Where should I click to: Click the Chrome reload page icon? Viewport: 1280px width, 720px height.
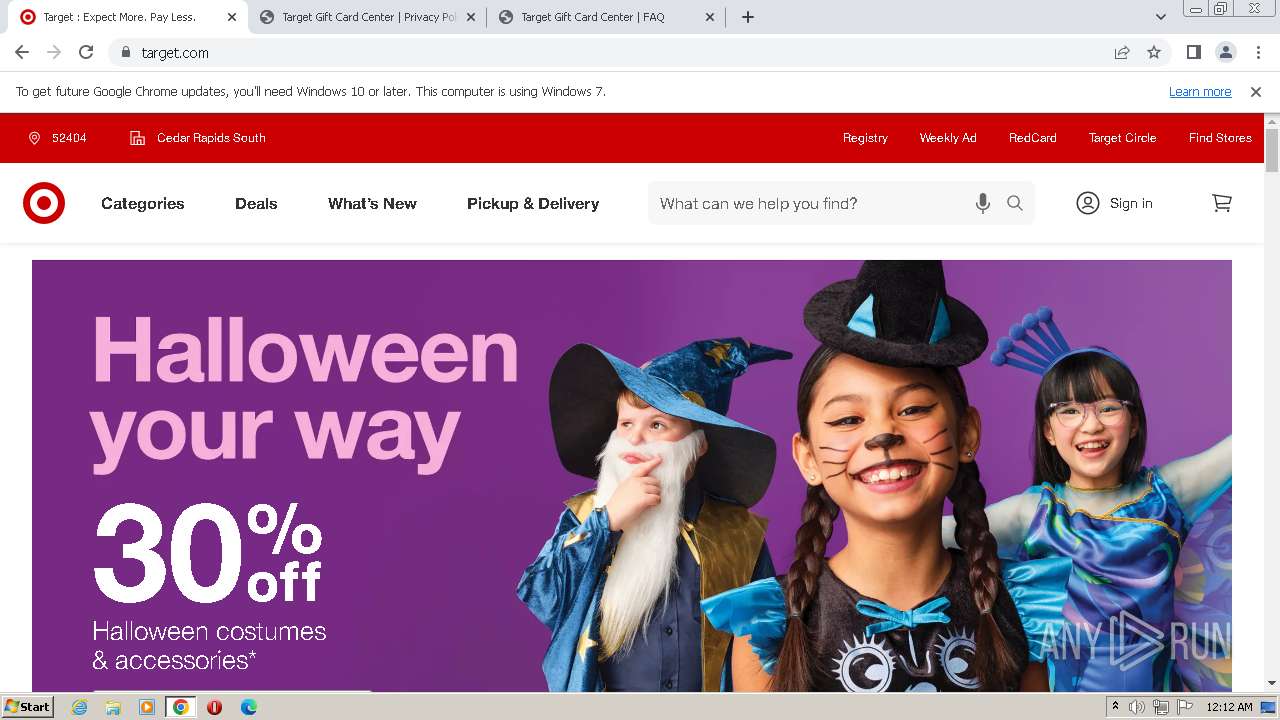pyautogui.click(x=86, y=52)
